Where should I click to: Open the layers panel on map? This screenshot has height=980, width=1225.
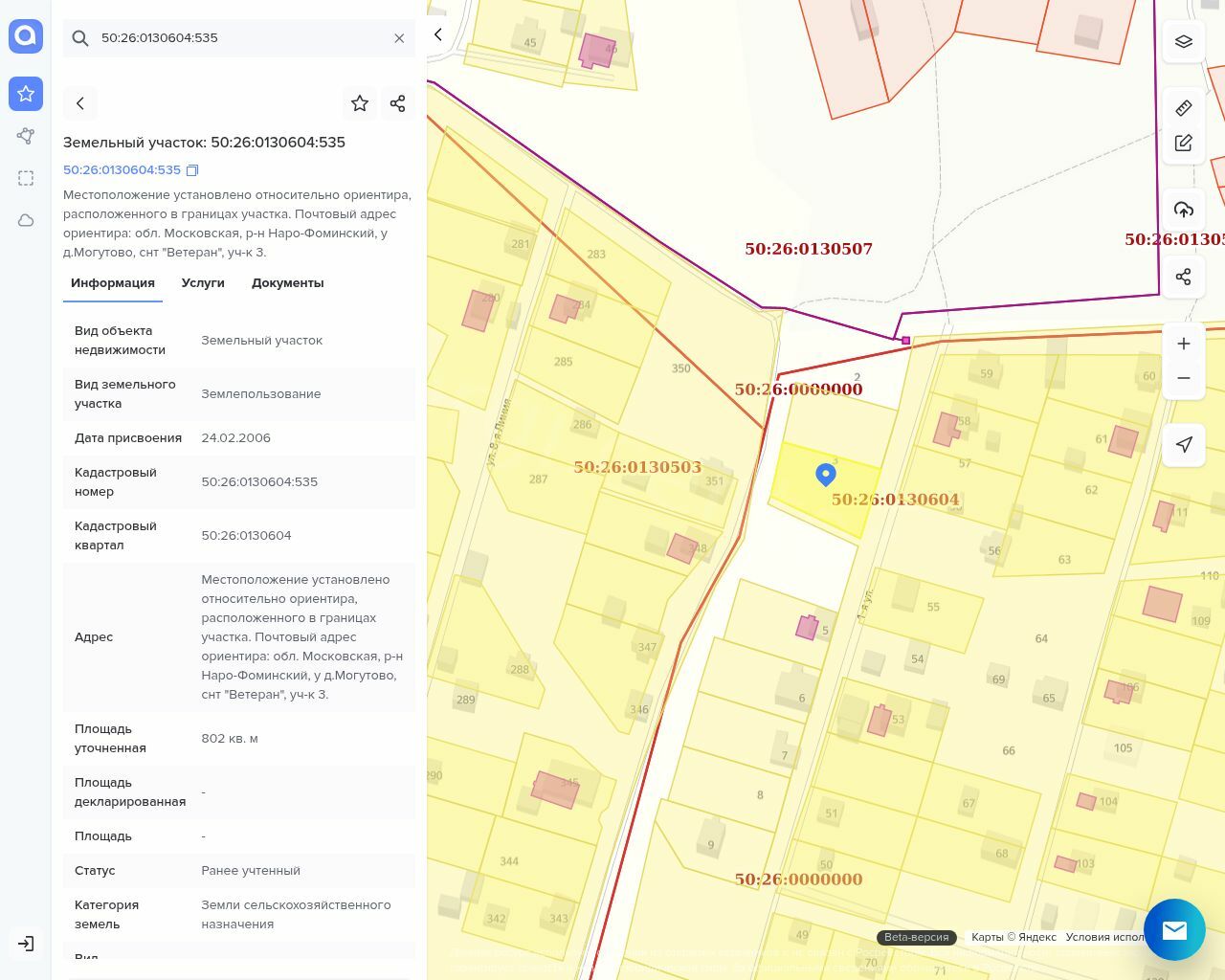(x=1184, y=42)
